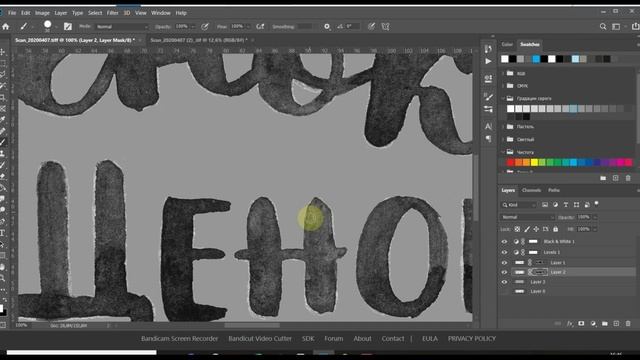Toggle lock transparent pixels

517,229
